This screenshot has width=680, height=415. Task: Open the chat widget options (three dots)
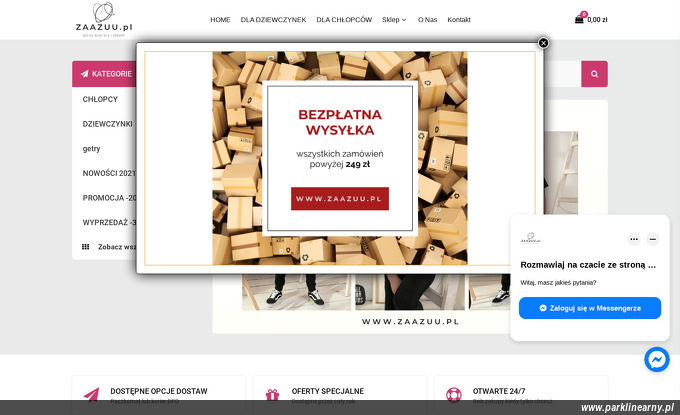point(634,239)
